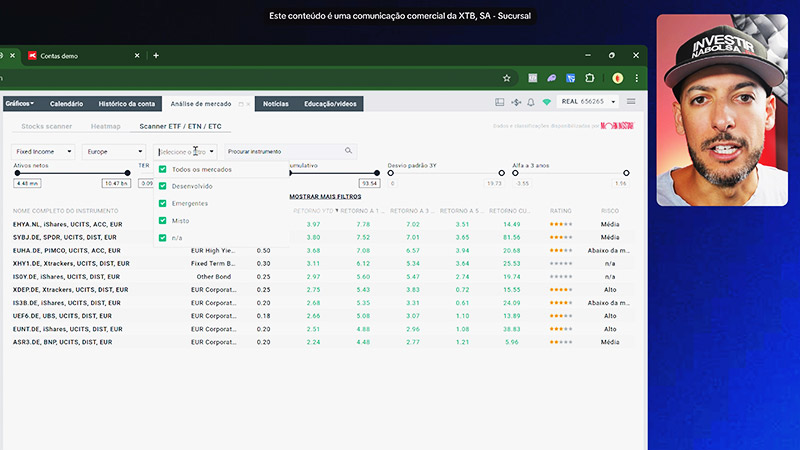The width and height of the screenshot is (800, 450).
Task: Click EHYA.NL star rating
Action: pos(561,224)
